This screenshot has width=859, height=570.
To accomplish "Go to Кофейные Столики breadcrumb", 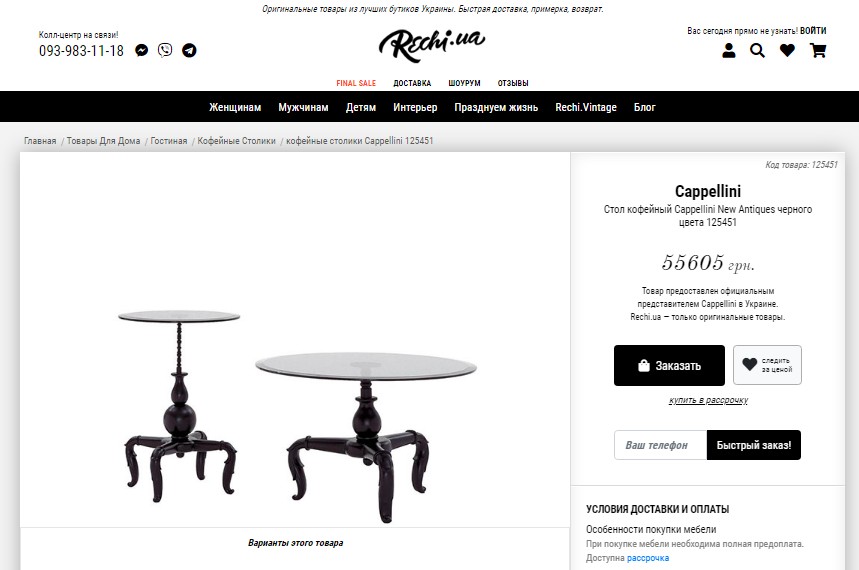I will pyautogui.click(x=236, y=141).
